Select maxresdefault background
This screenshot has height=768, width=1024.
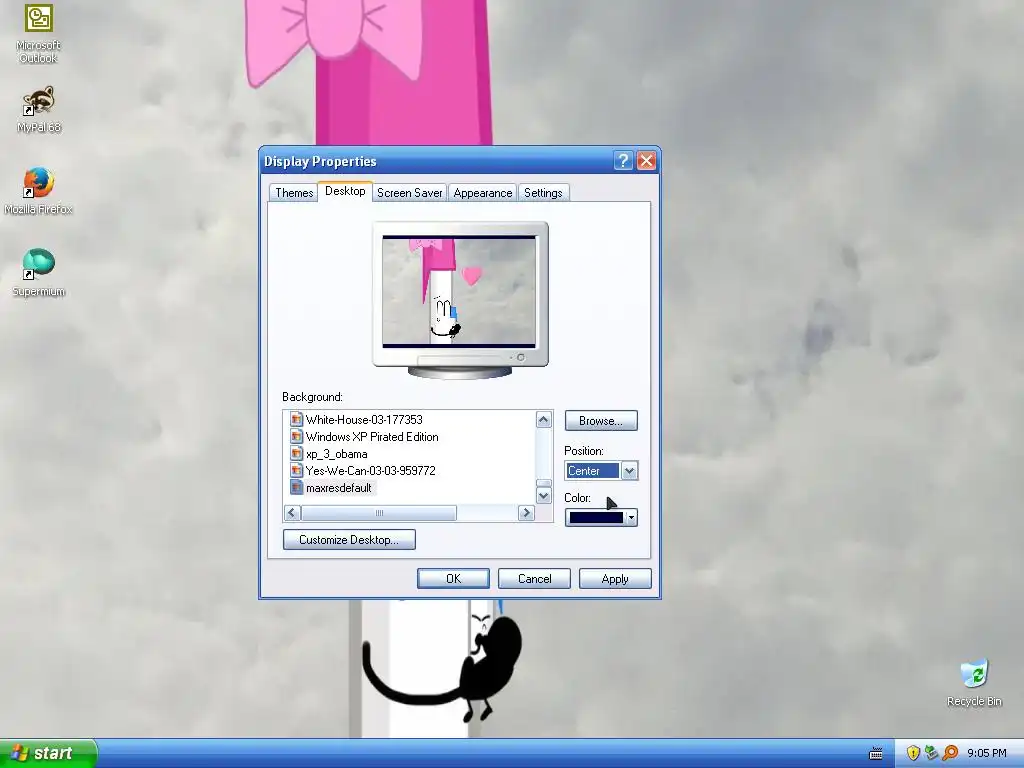click(339, 487)
